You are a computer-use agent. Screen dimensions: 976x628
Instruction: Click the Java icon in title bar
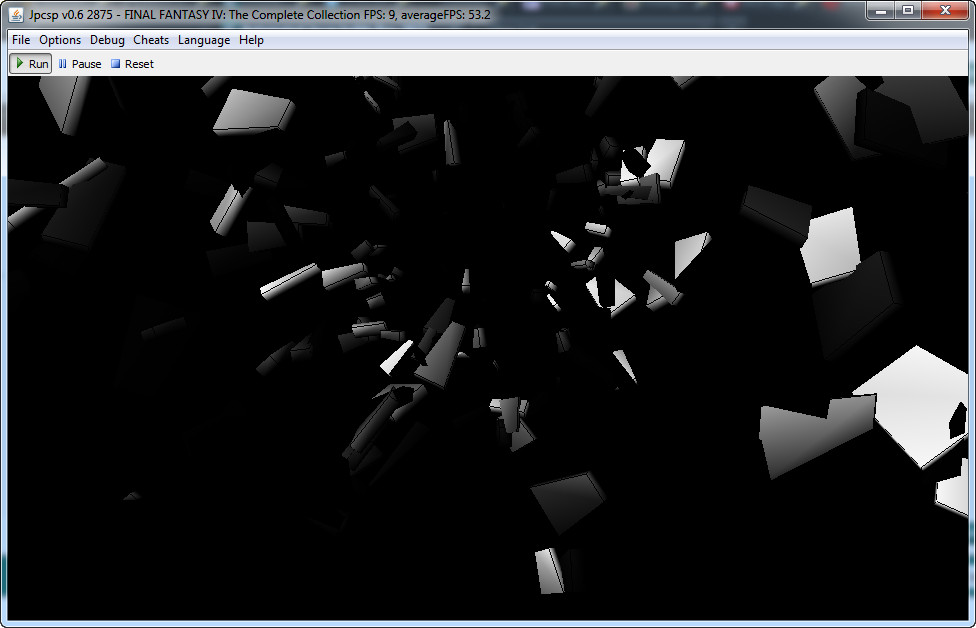pyautogui.click(x=16, y=12)
